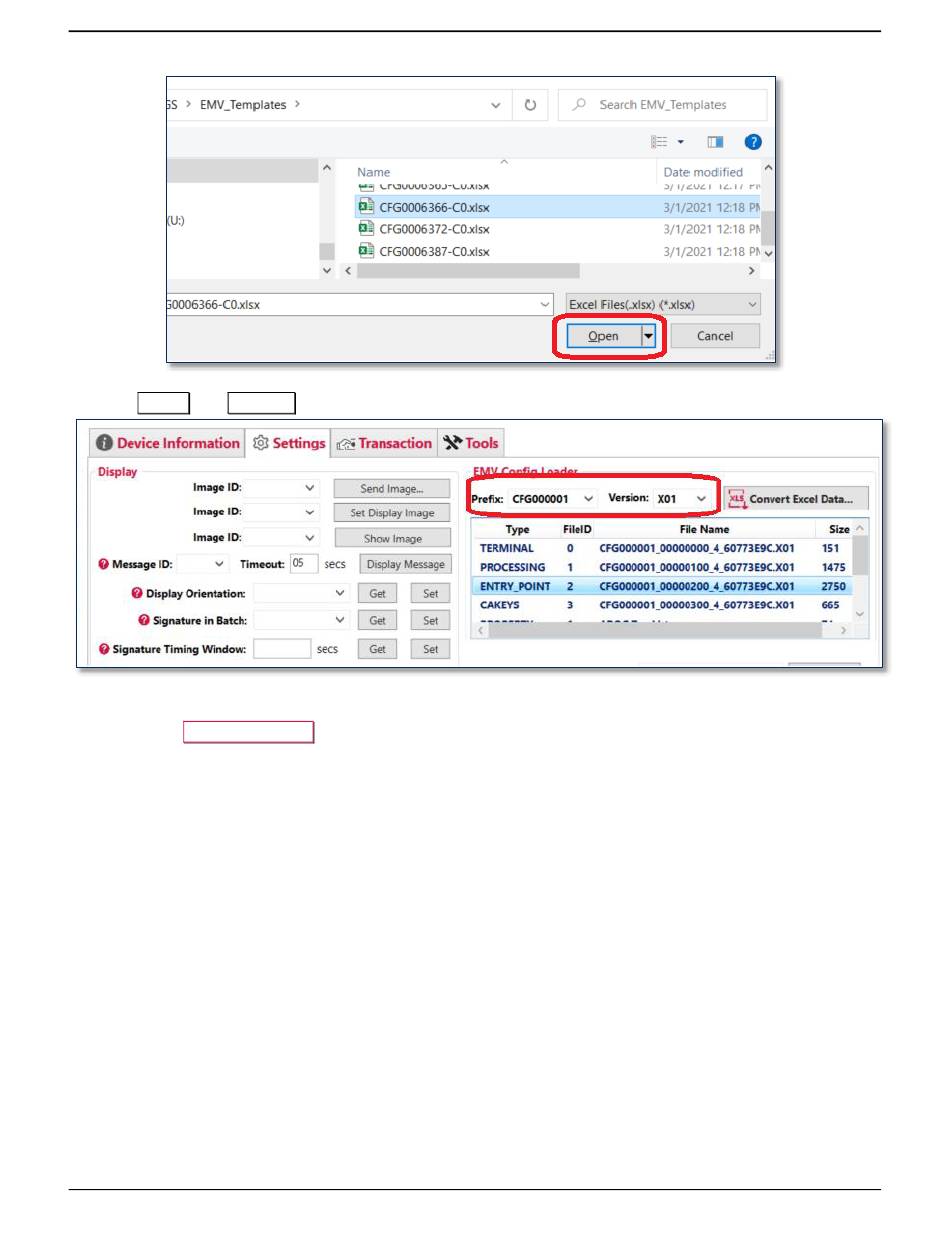The height and width of the screenshot is (1260, 950).
Task: Click the Excel icon of CFG0006372-C0.xlsx
Action: (x=366, y=228)
